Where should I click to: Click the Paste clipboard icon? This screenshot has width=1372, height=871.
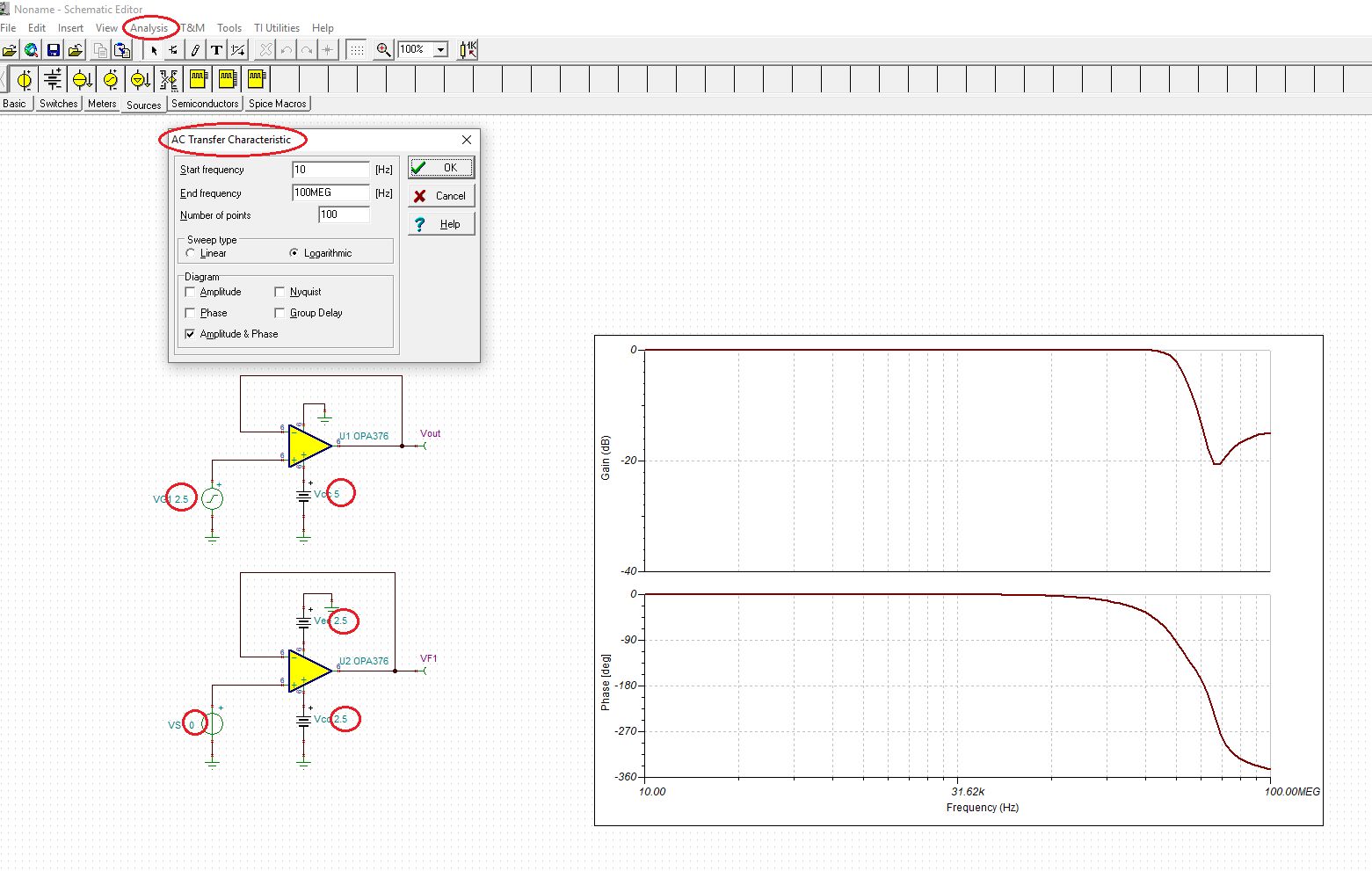point(122,50)
